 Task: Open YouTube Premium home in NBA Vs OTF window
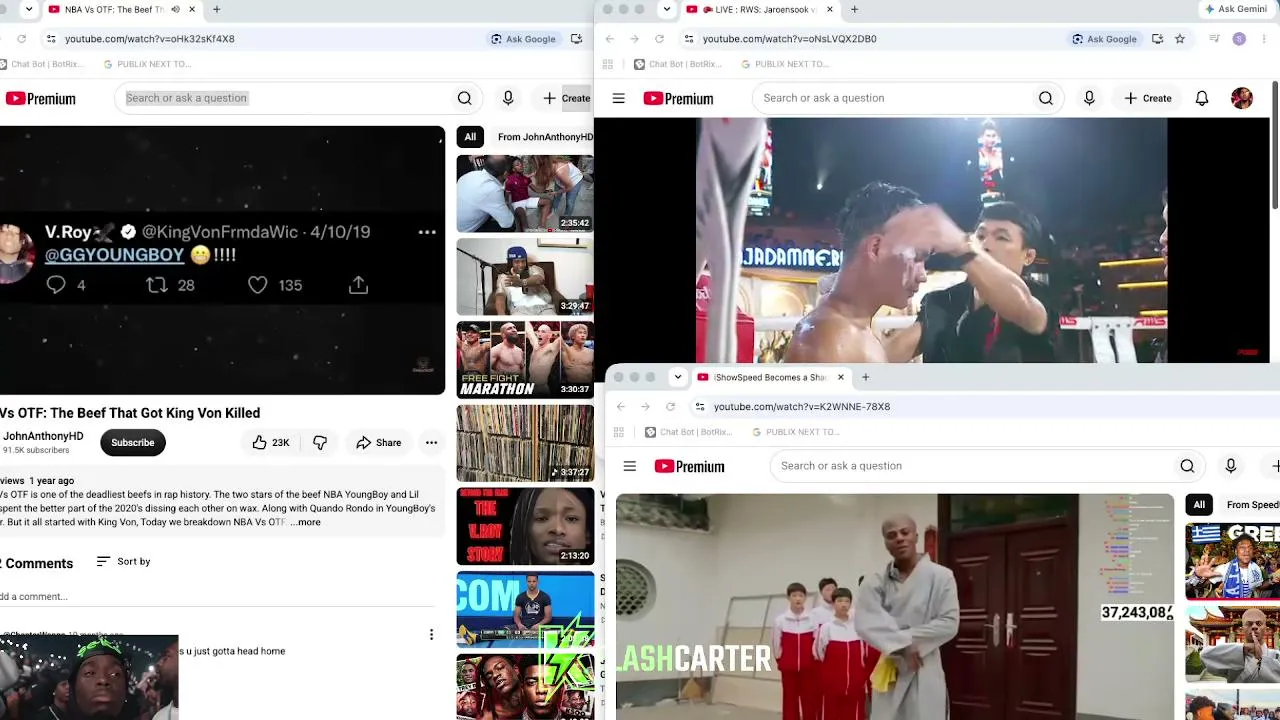[41, 98]
